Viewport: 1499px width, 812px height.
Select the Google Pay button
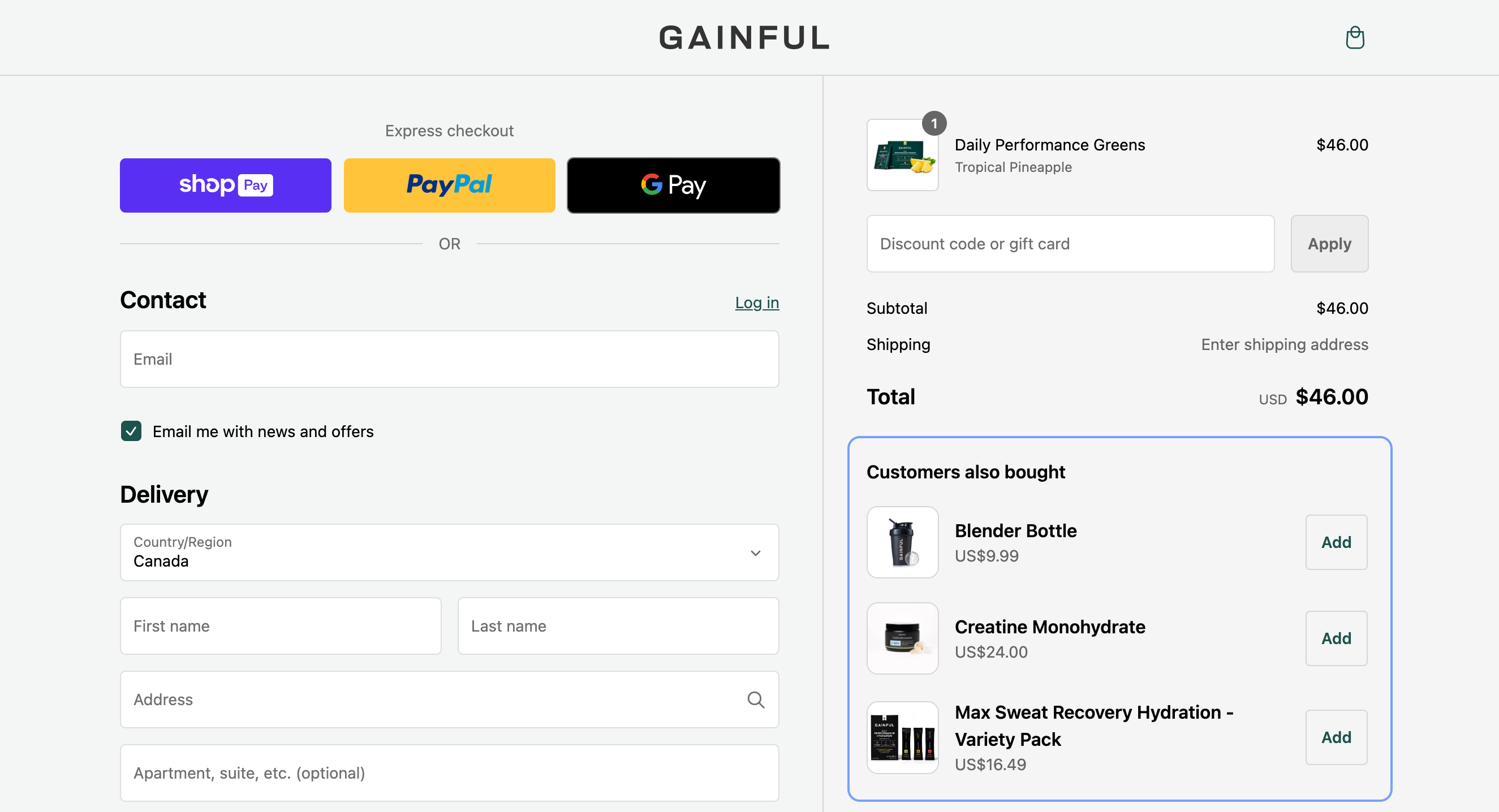673,185
